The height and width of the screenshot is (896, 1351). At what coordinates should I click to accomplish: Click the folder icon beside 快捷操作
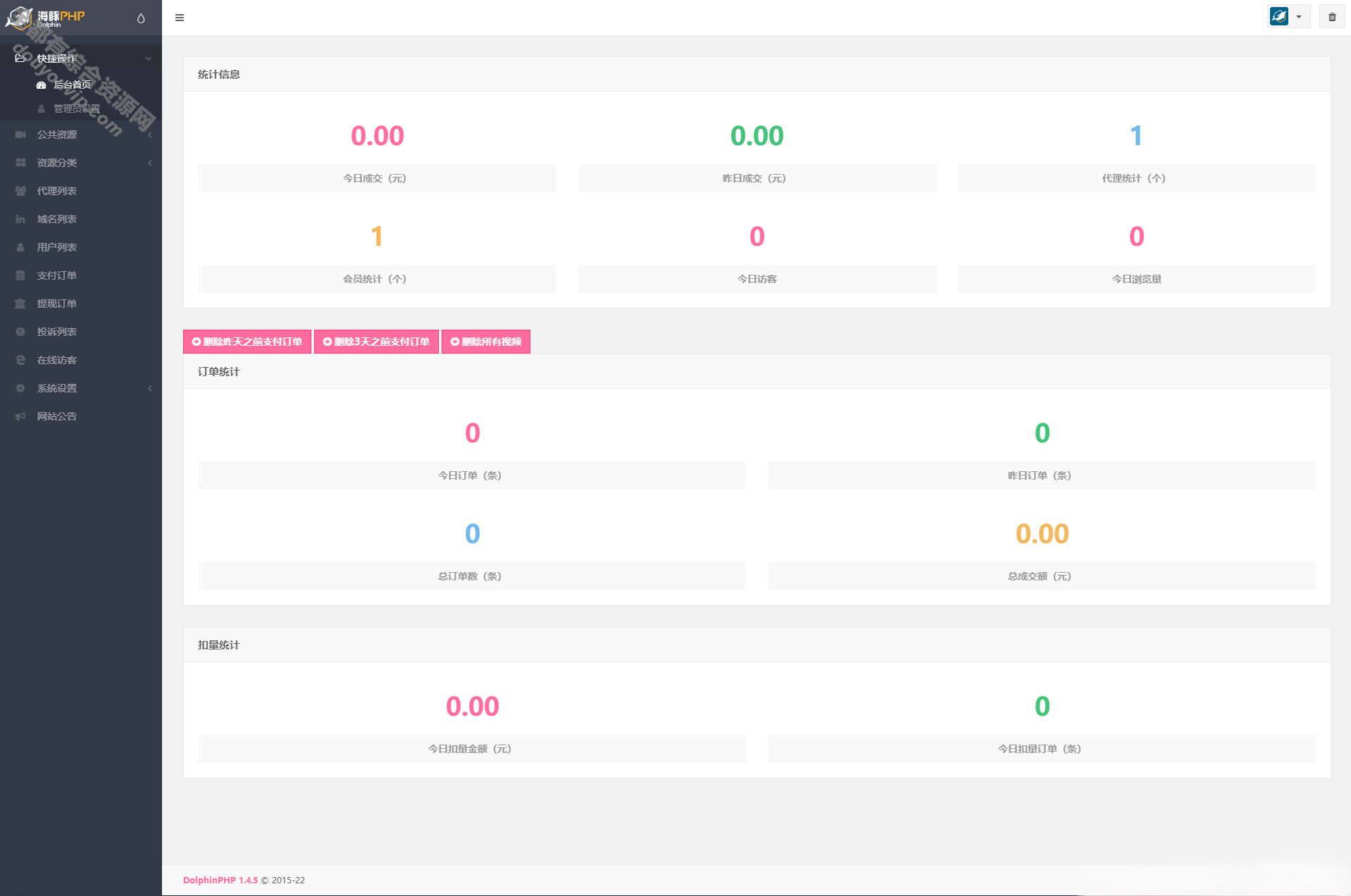(20, 58)
